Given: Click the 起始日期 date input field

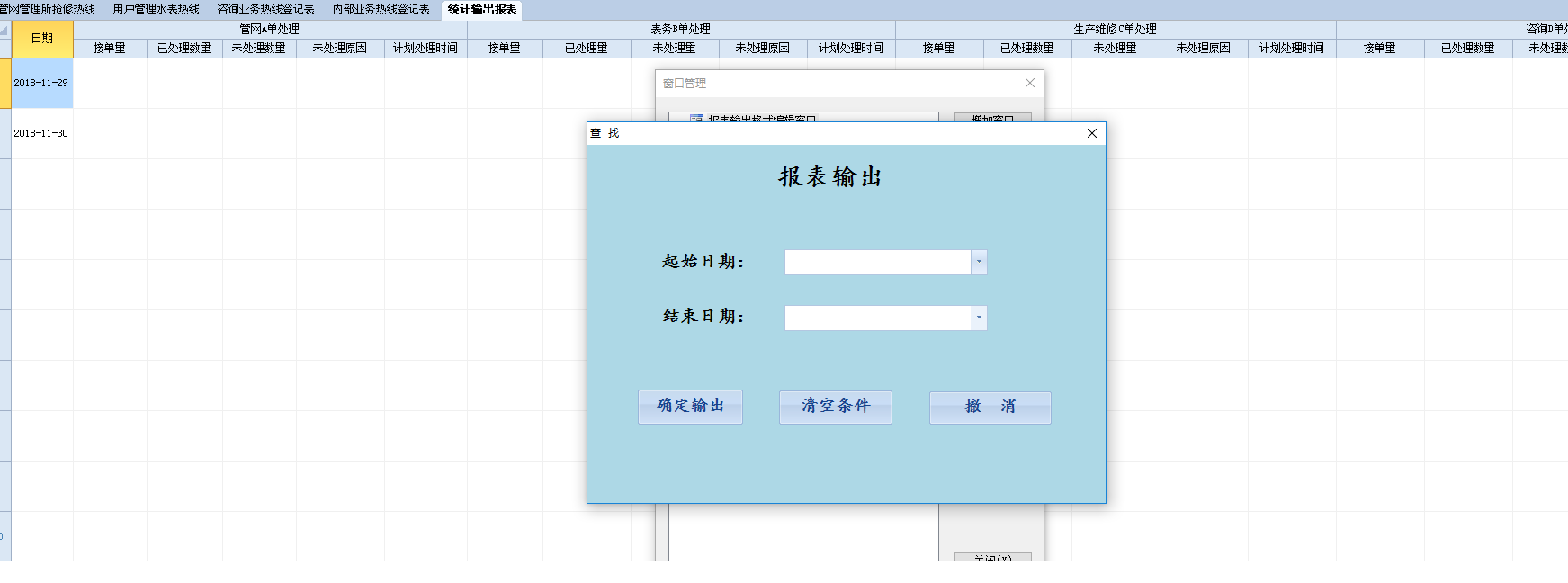Looking at the screenshot, I should click(878, 262).
